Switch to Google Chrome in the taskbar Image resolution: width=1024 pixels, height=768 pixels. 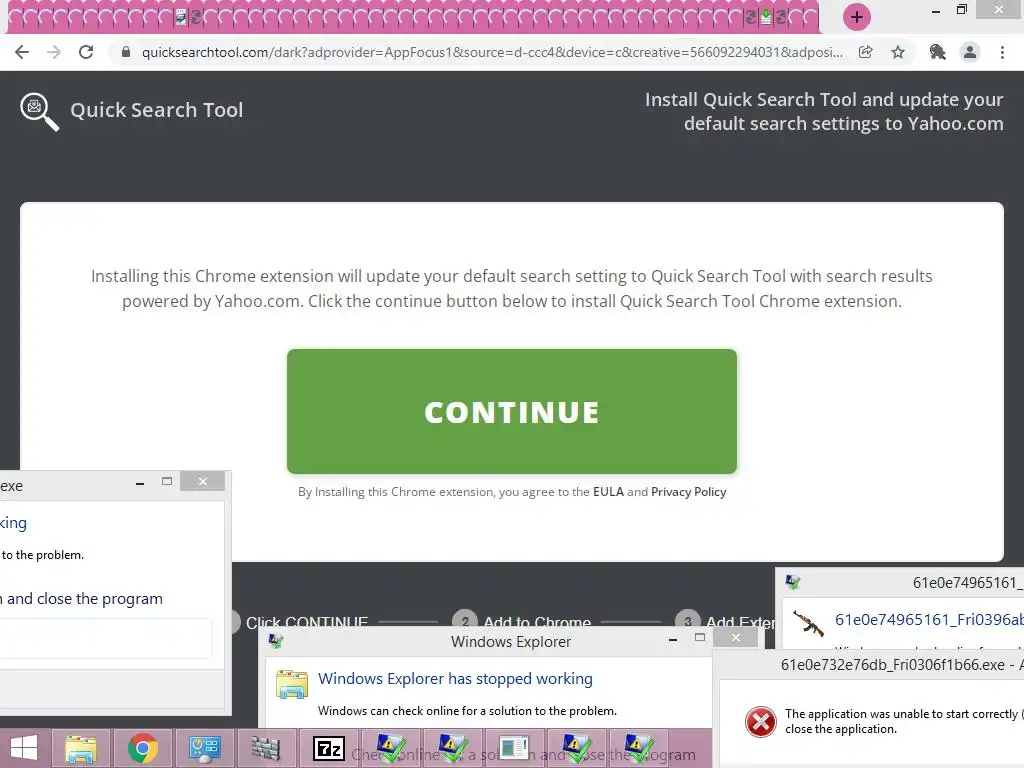coord(142,748)
